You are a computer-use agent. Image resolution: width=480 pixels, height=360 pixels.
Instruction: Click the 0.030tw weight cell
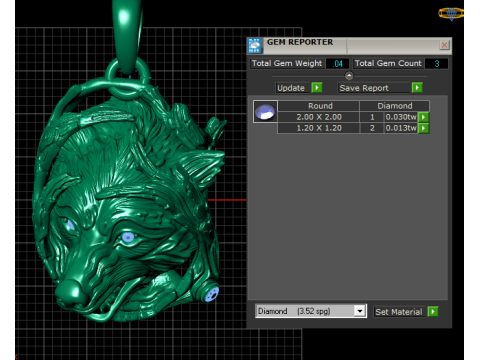[401, 117]
